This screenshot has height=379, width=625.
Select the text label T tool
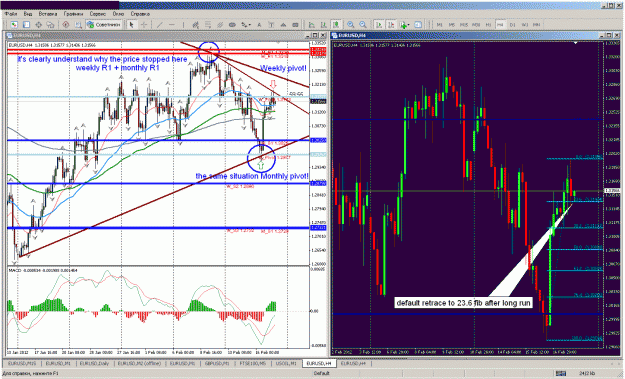(271, 25)
